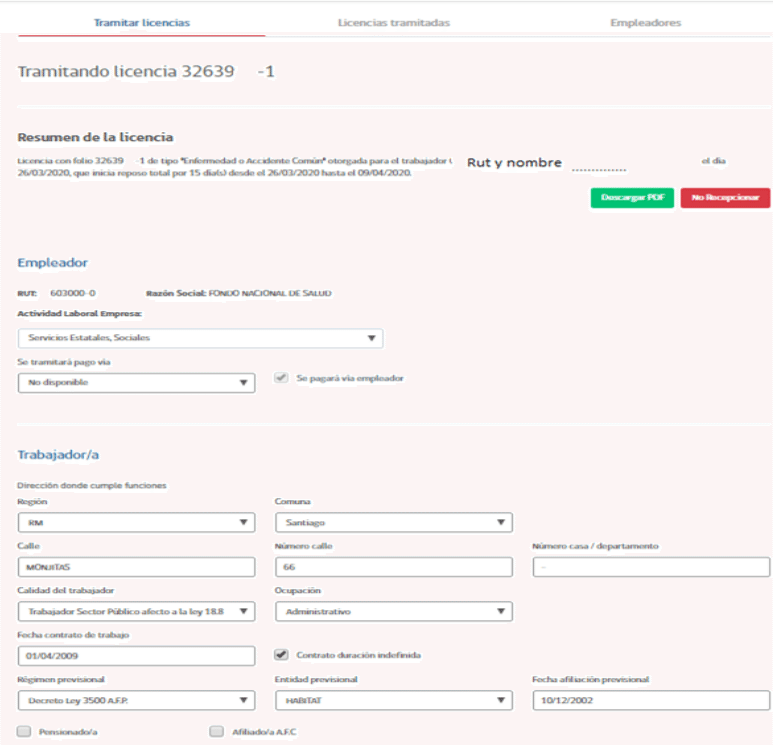Open the Comuna dropdown showing Santiago
773x745 pixels.
[393, 522]
